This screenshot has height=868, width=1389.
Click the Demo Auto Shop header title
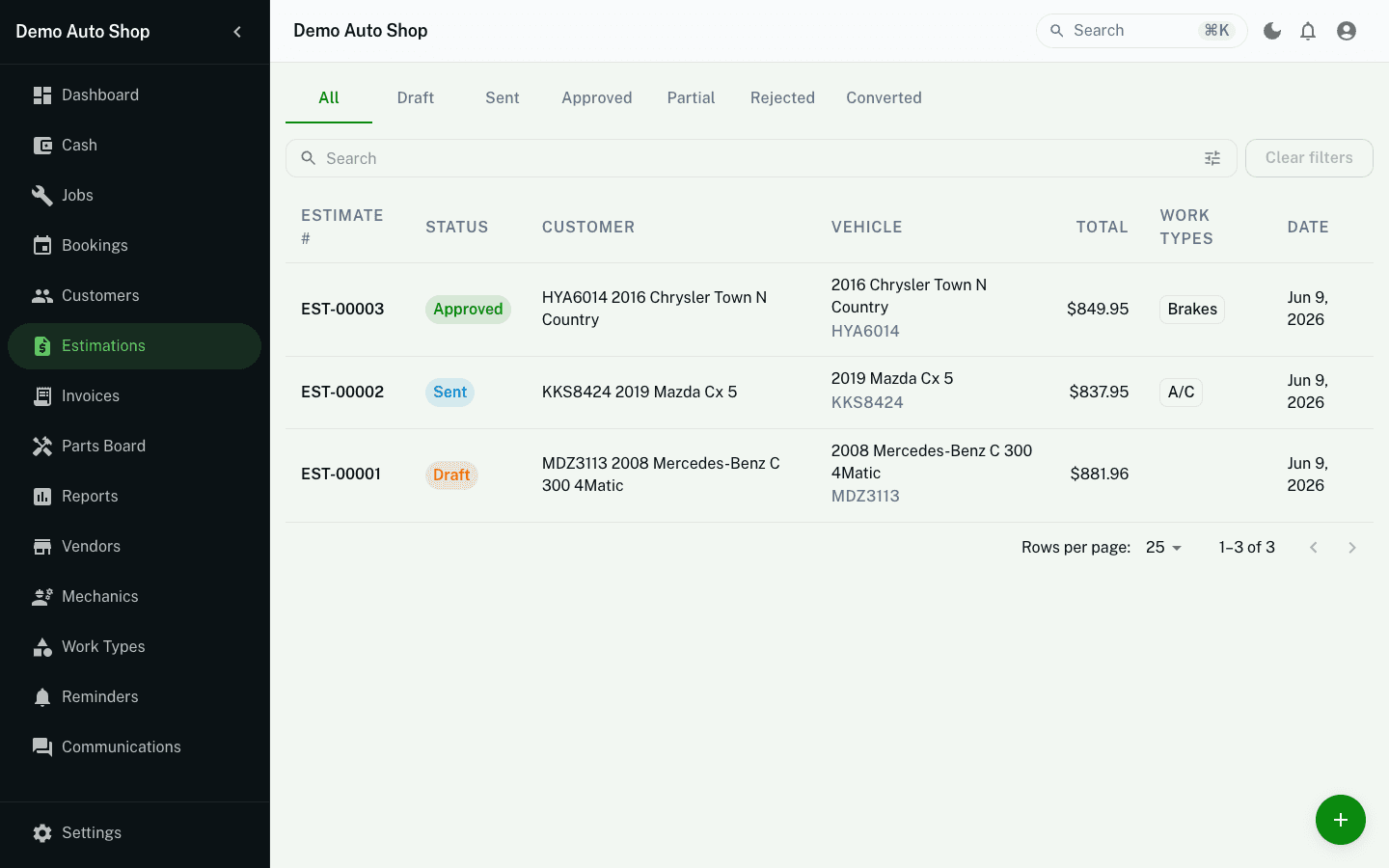click(361, 31)
